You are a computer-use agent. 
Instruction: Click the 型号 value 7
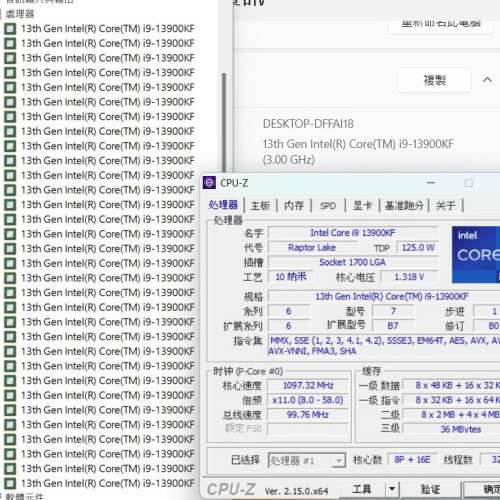click(393, 311)
